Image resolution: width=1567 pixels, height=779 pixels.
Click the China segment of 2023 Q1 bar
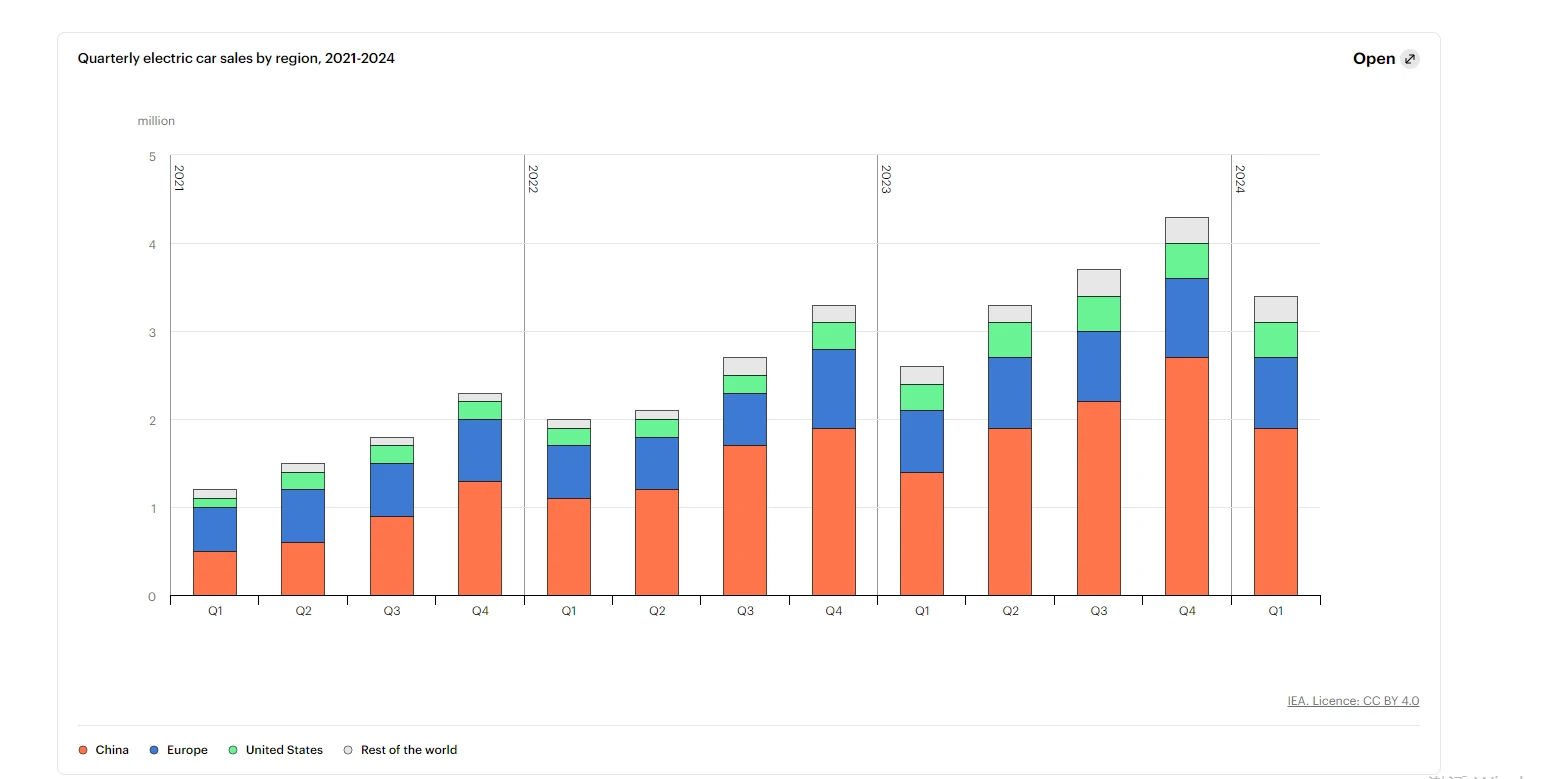[x=922, y=534]
